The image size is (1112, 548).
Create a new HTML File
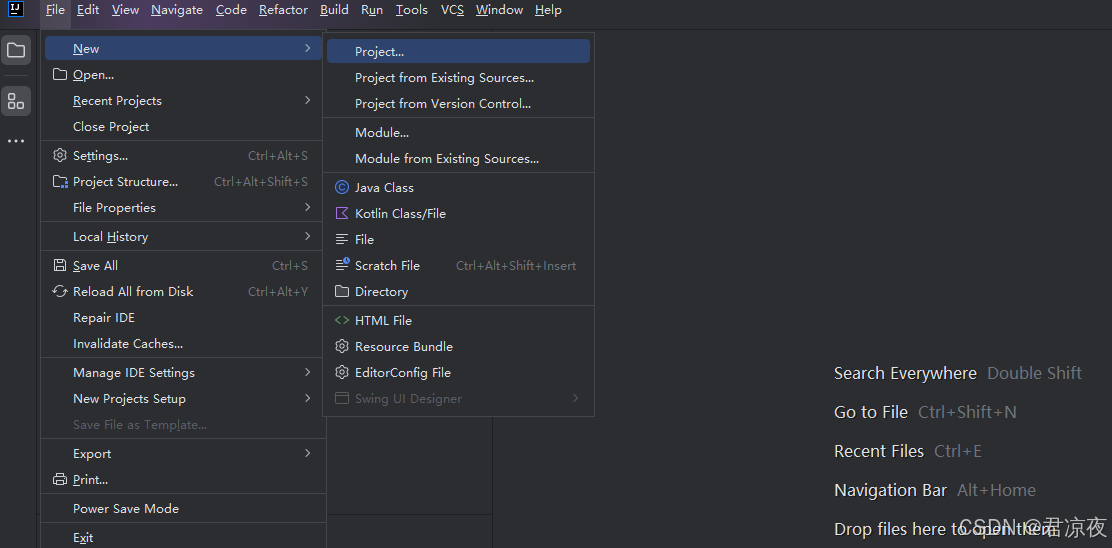(383, 321)
